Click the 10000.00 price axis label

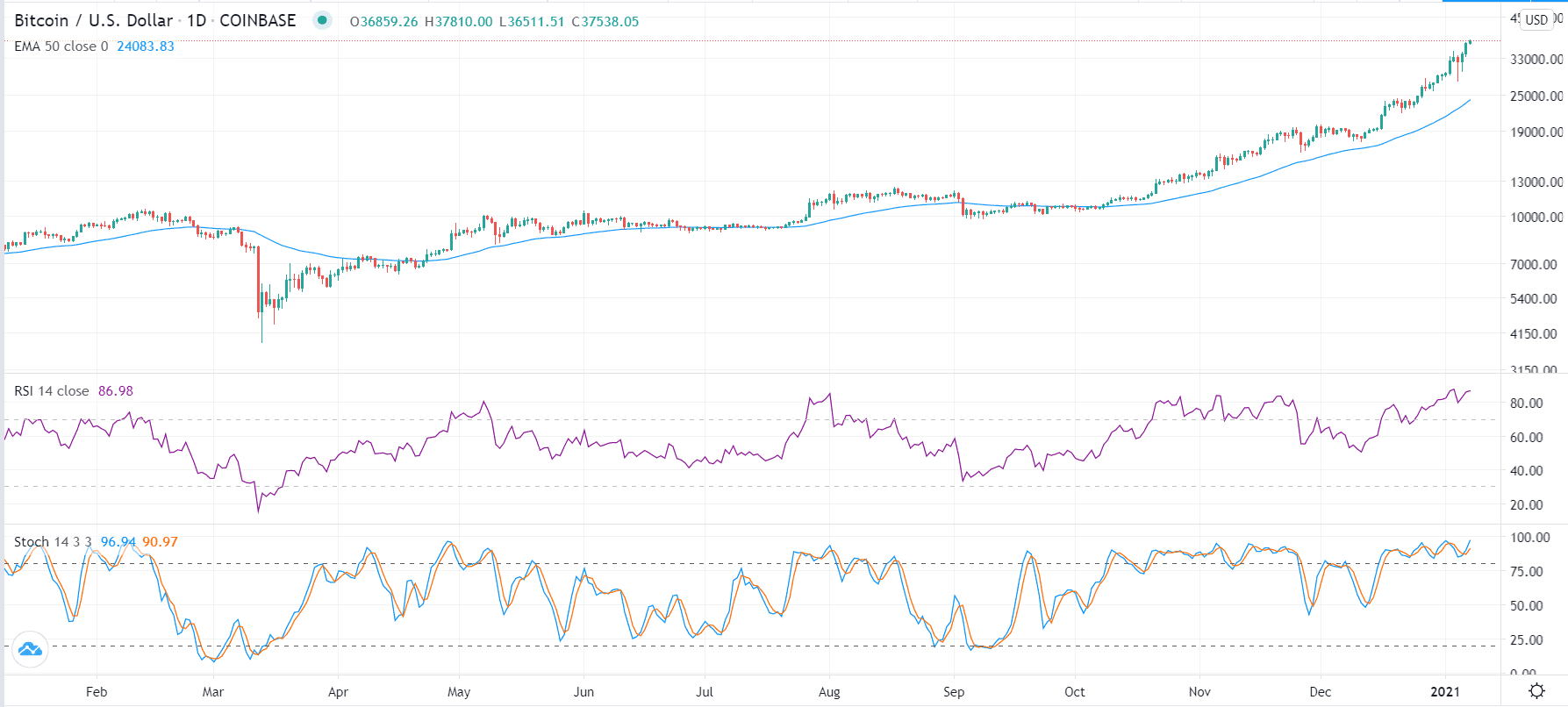(x=1536, y=218)
